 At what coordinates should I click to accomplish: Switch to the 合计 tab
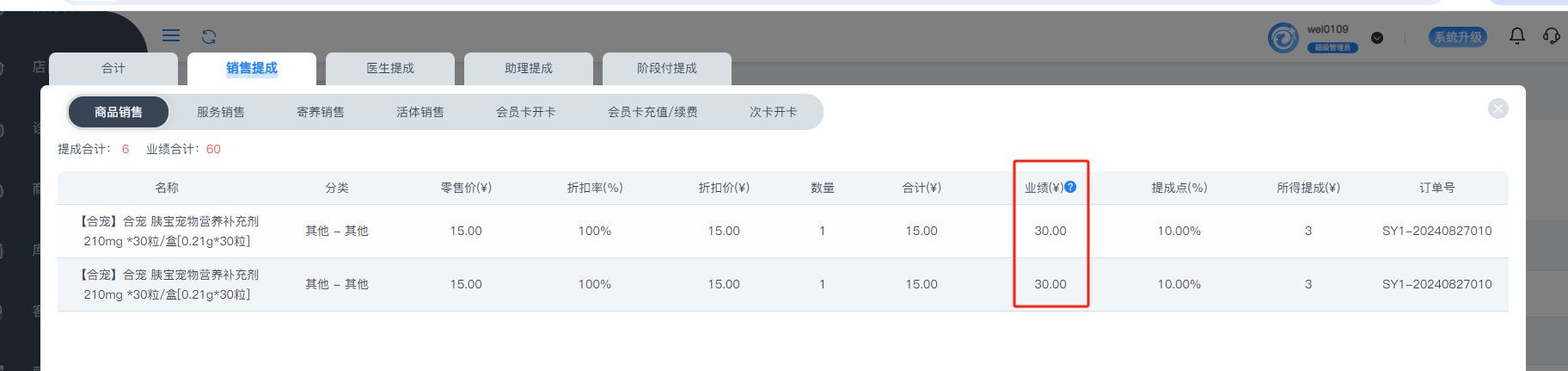(113, 69)
